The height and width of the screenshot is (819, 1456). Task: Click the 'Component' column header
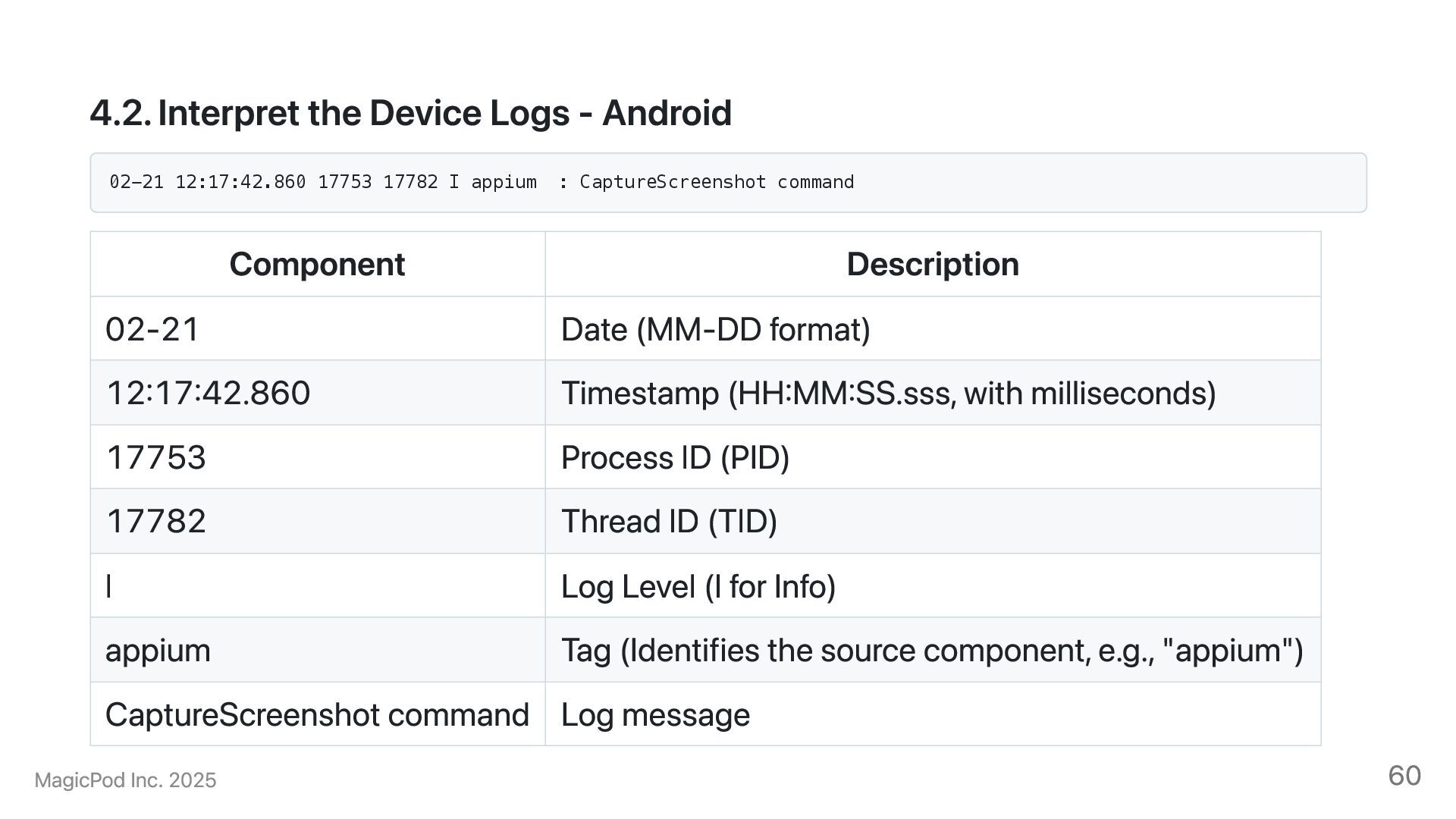pyautogui.click(x=317, y=265)
